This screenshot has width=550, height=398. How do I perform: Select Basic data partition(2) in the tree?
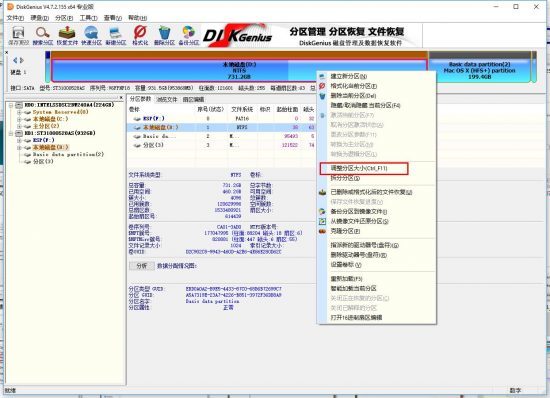tap(68, 154)
